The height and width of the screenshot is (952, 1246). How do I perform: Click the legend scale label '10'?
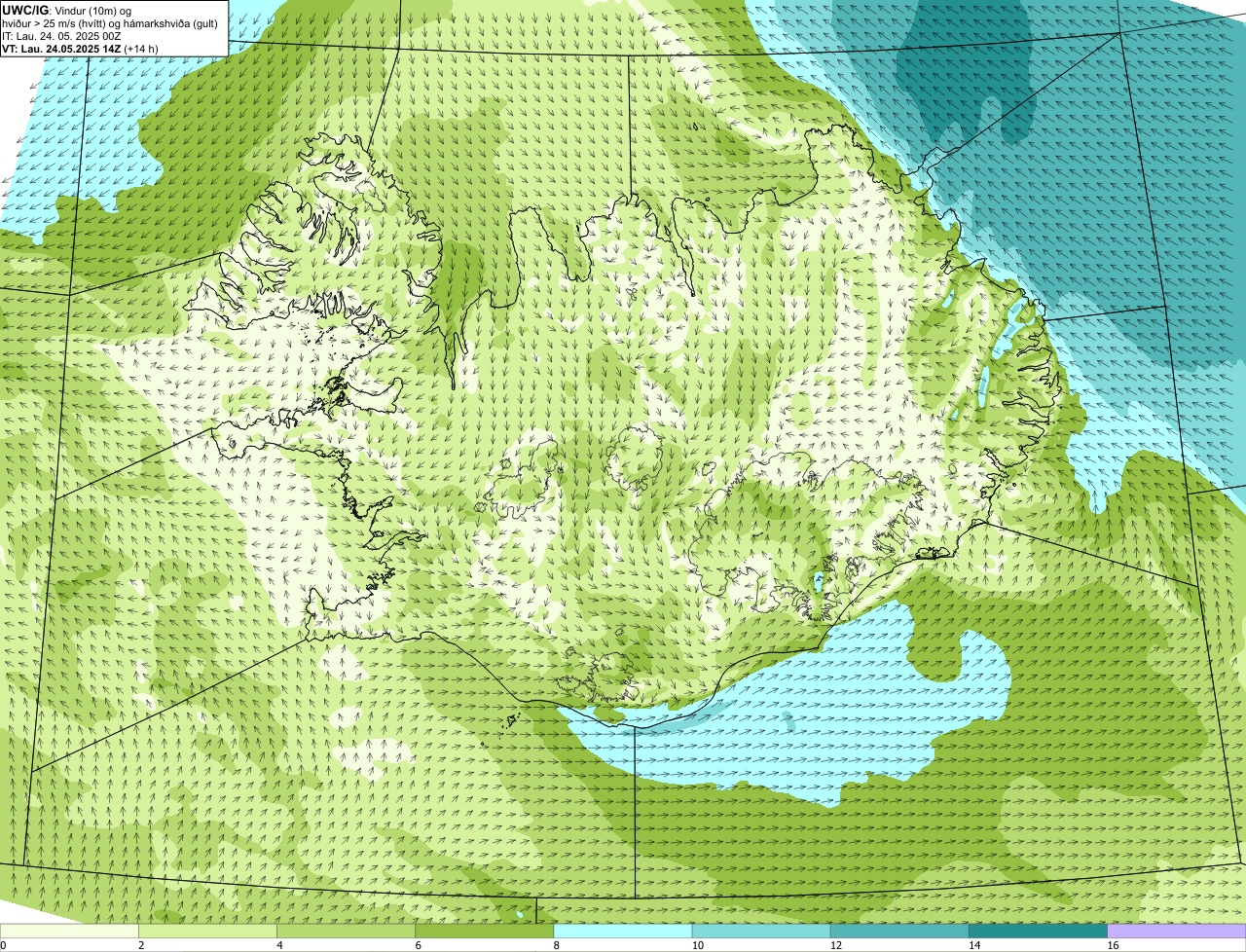(x=698, y=945)
